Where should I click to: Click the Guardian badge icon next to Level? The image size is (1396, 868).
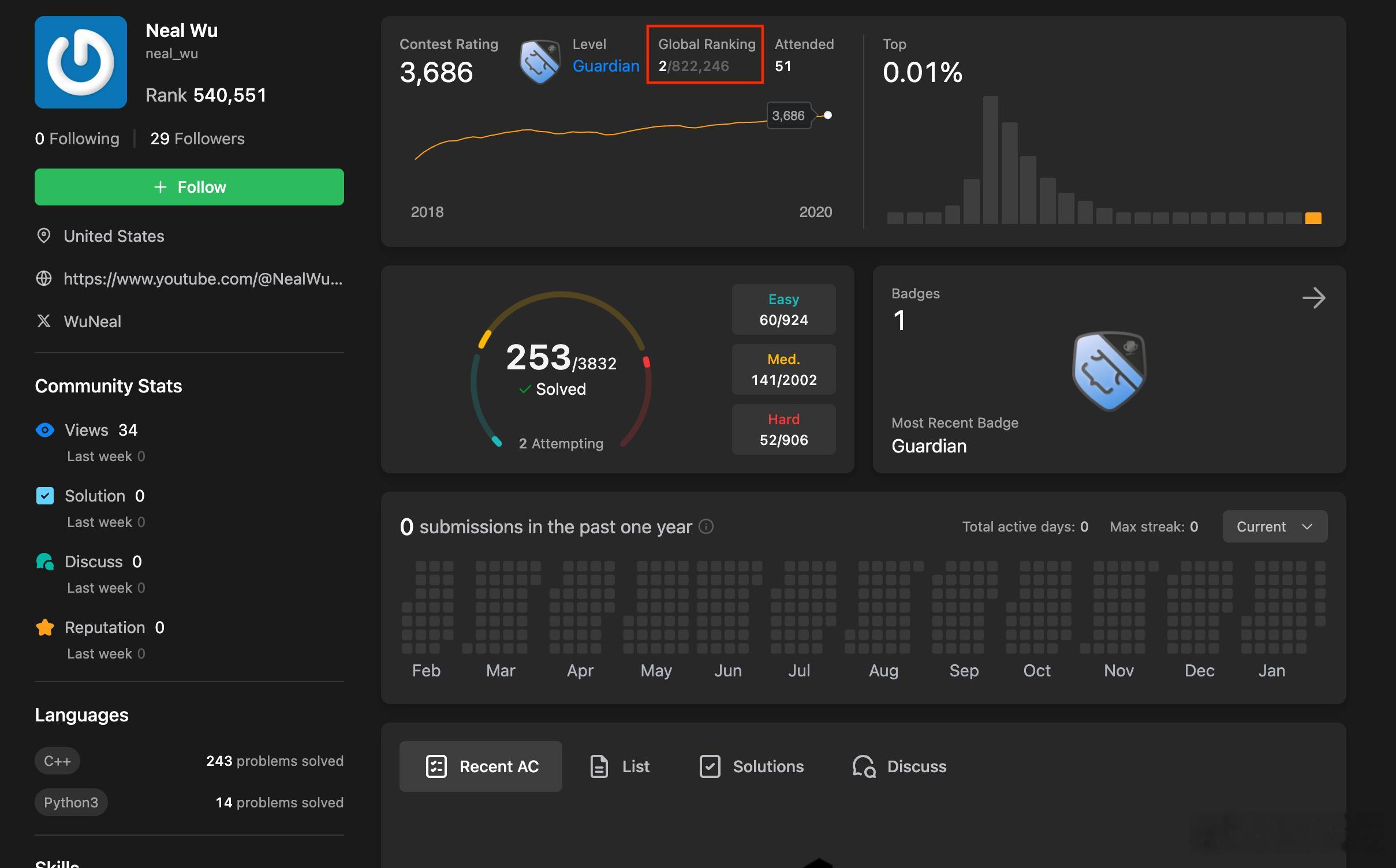point(539,62)
